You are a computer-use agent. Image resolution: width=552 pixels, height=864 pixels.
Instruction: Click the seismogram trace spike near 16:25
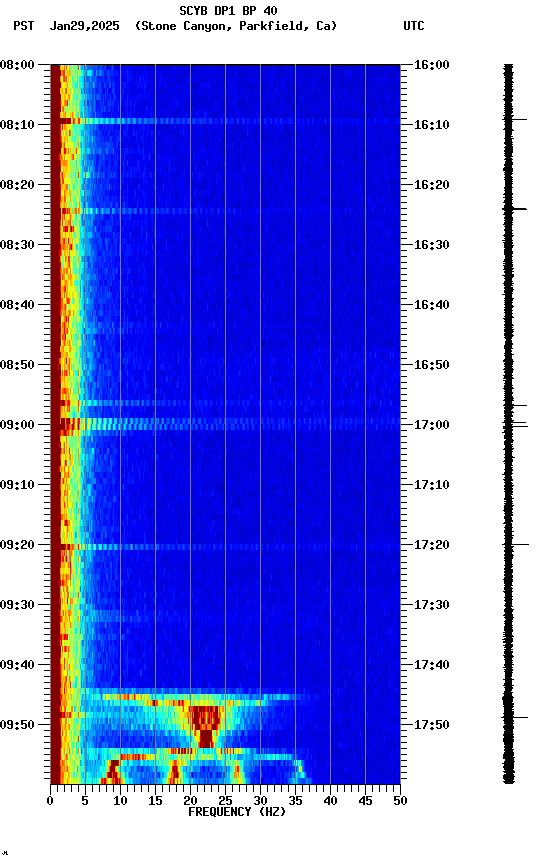coord(515,209)
